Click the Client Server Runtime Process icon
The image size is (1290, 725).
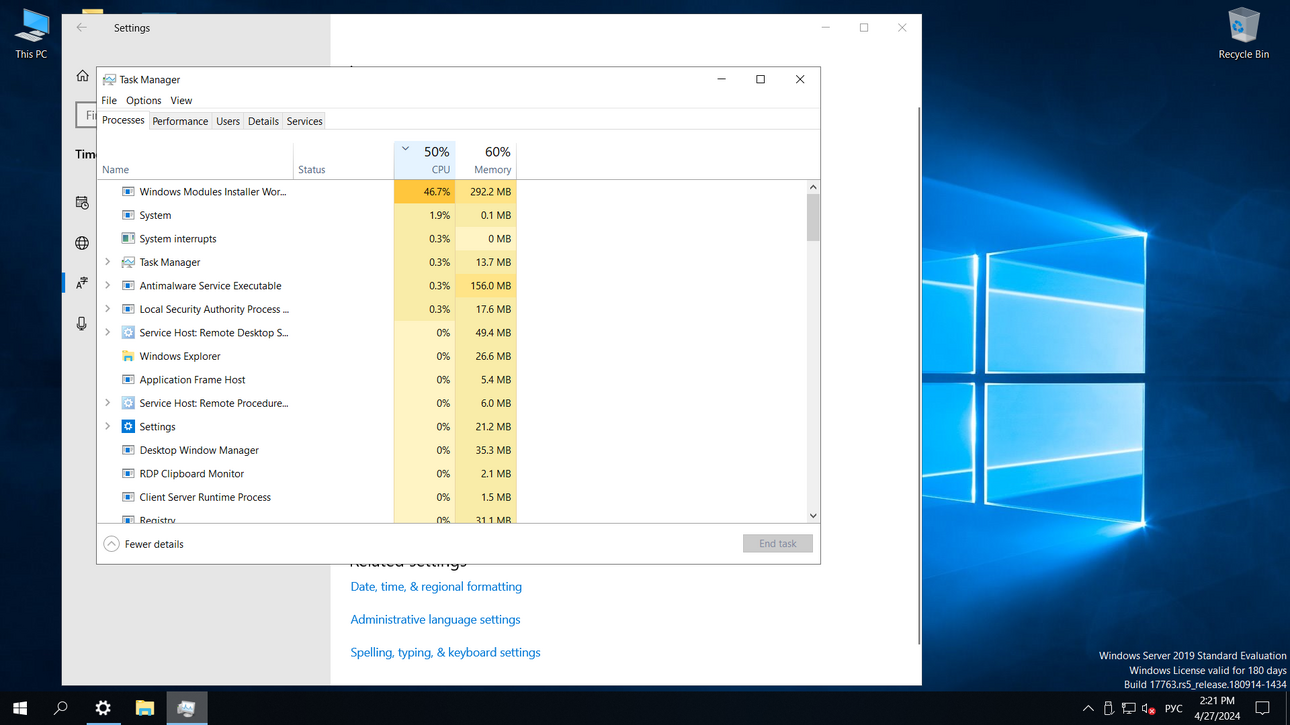pos(128,497)
